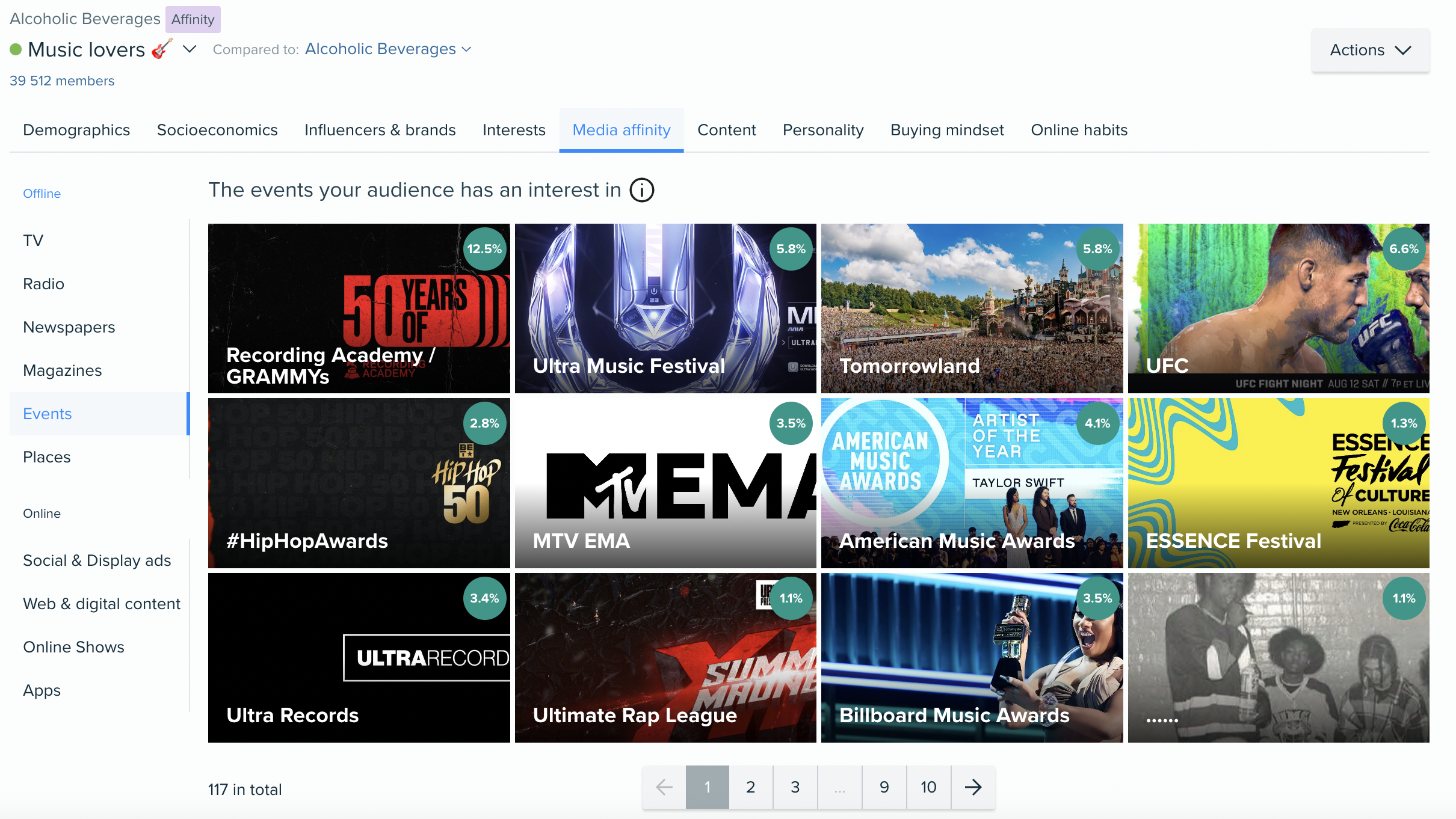Viewport: 1456px width, 819px height.
Task: Switch to the Online habits tab
Action: click(1079, 130)
